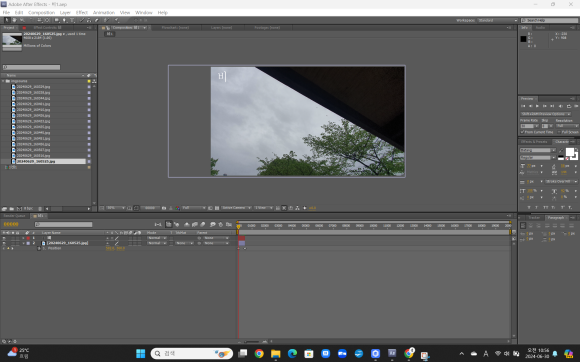Image resolution: width=580 pixels, height=362 pixels.
Task: Enable Frame Blending for the composition
Action: (x=195, y=224)
